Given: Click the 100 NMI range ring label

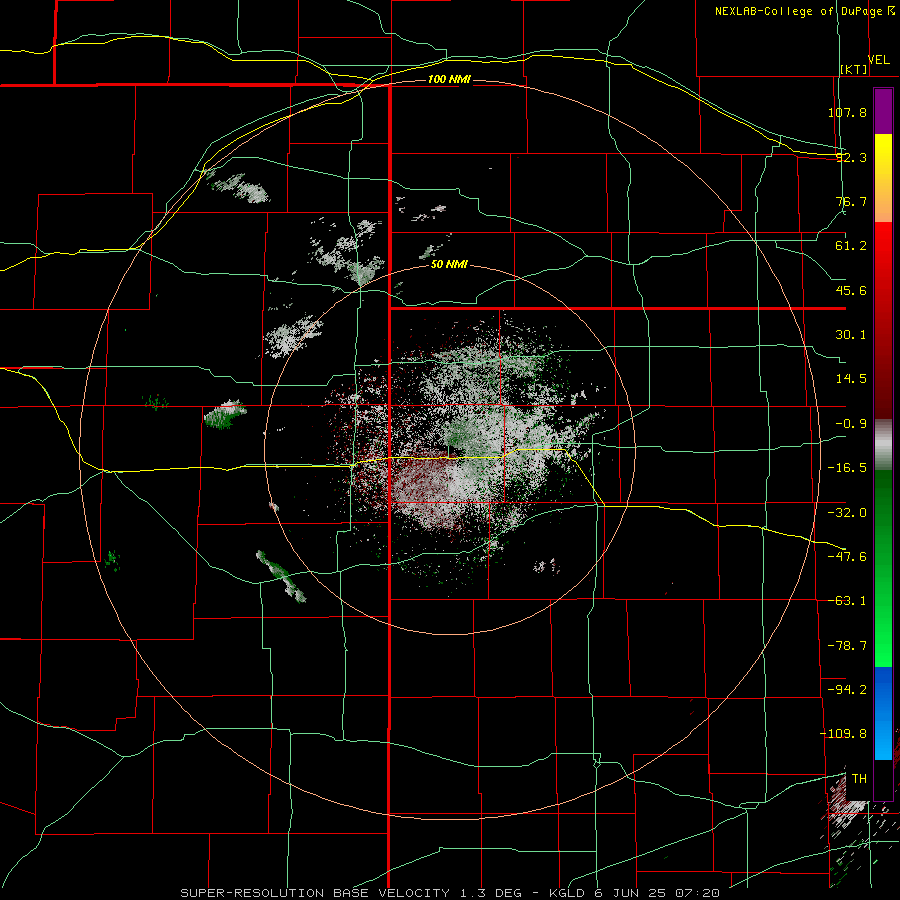Looking at the screenshot, I should 449,79.
